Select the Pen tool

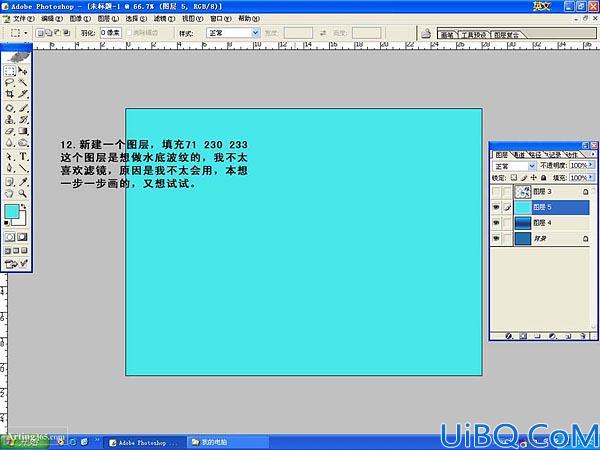10,168
